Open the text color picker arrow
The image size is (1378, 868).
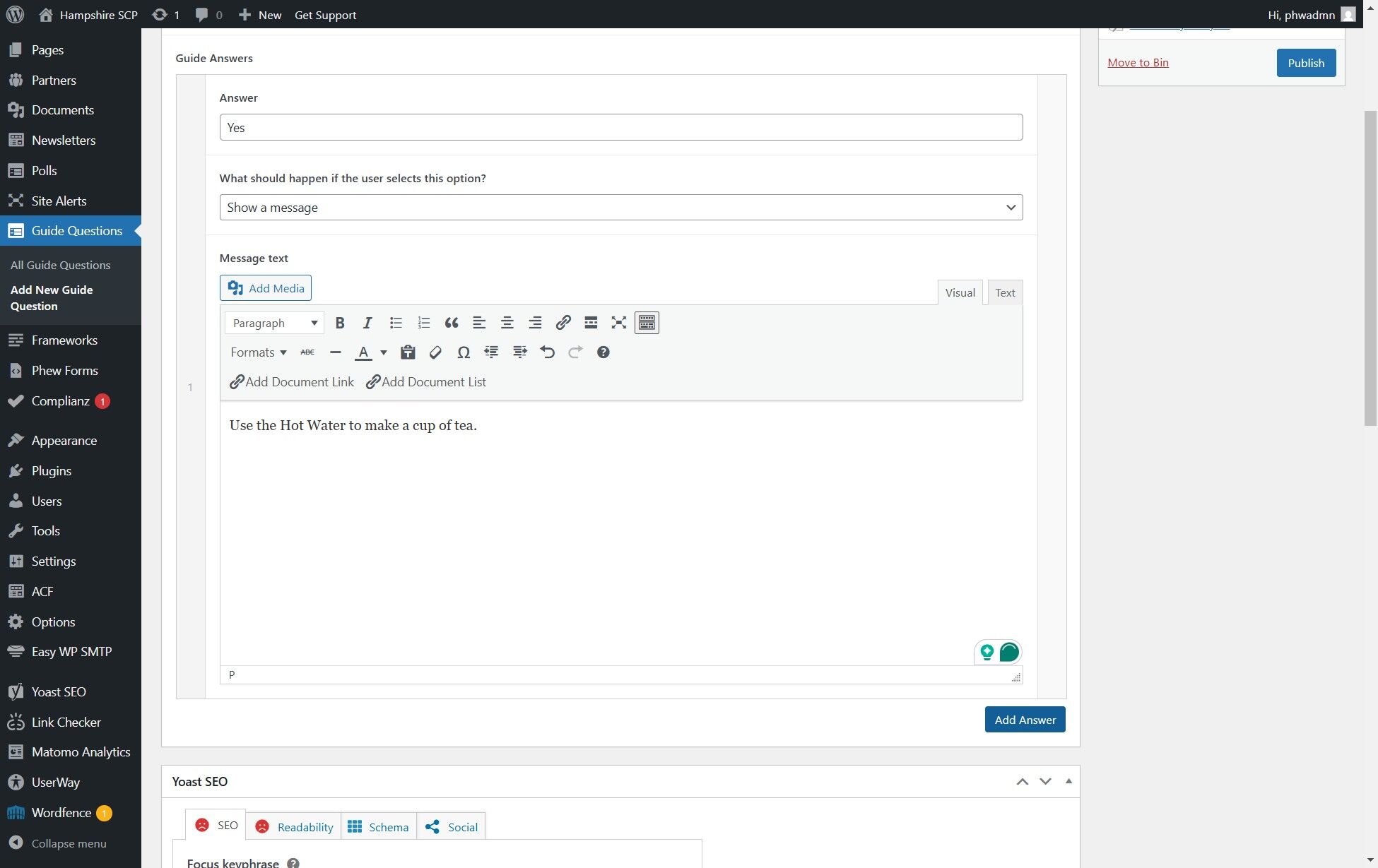pyautogui.click(x=384, y=352)
